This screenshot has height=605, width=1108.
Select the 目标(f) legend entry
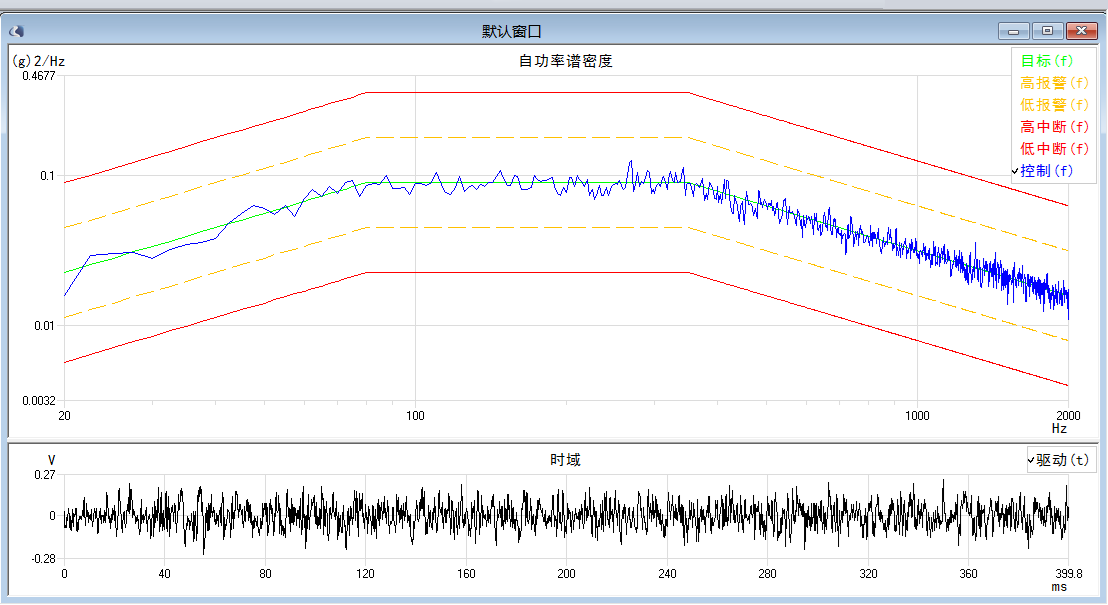point(1046,61)
